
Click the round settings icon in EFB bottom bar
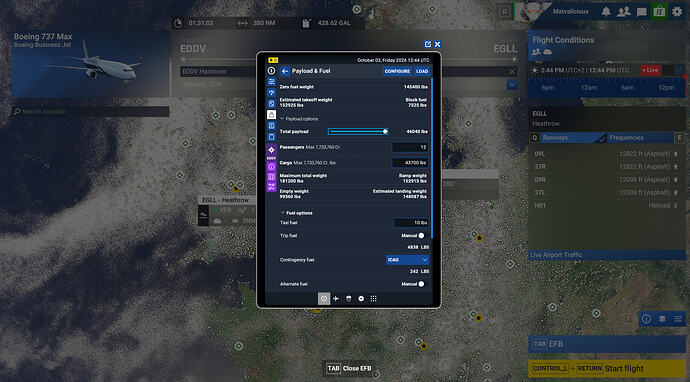click(361, 298)
